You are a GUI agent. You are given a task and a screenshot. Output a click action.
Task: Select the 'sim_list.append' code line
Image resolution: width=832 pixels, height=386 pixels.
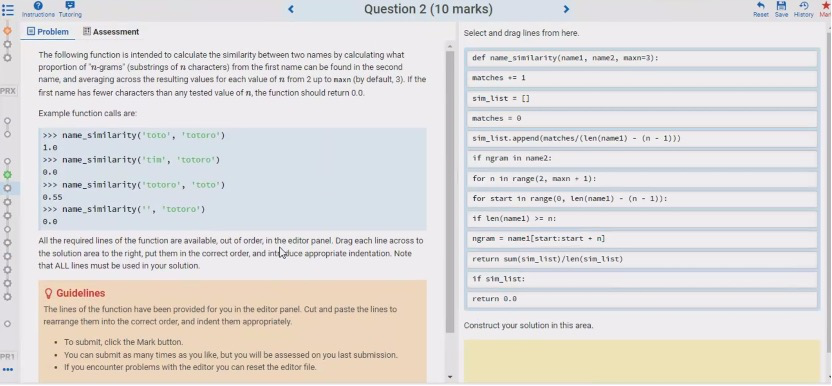(x=642, y=139)
